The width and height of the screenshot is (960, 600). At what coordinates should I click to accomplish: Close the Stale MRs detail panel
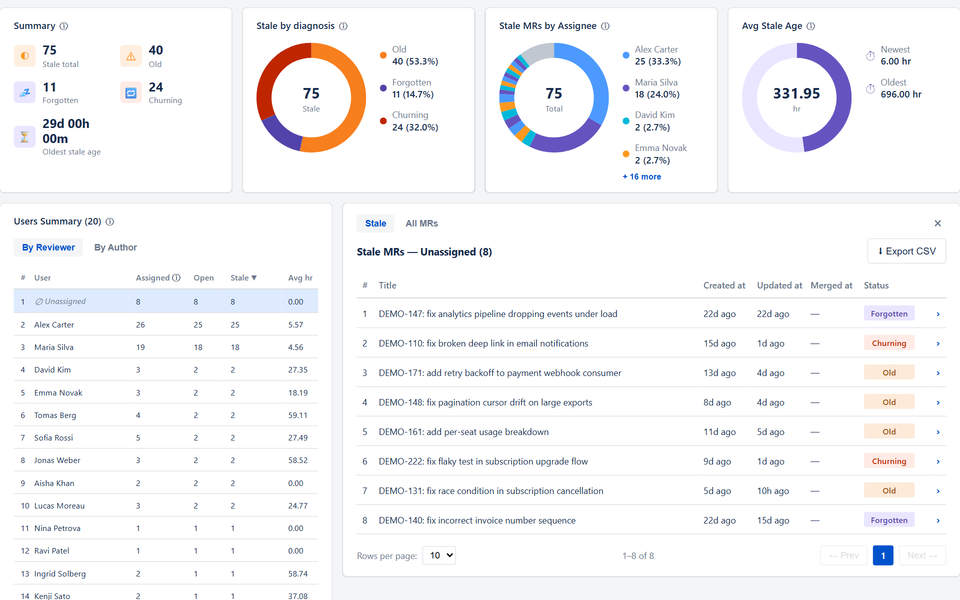coord(937,223)
